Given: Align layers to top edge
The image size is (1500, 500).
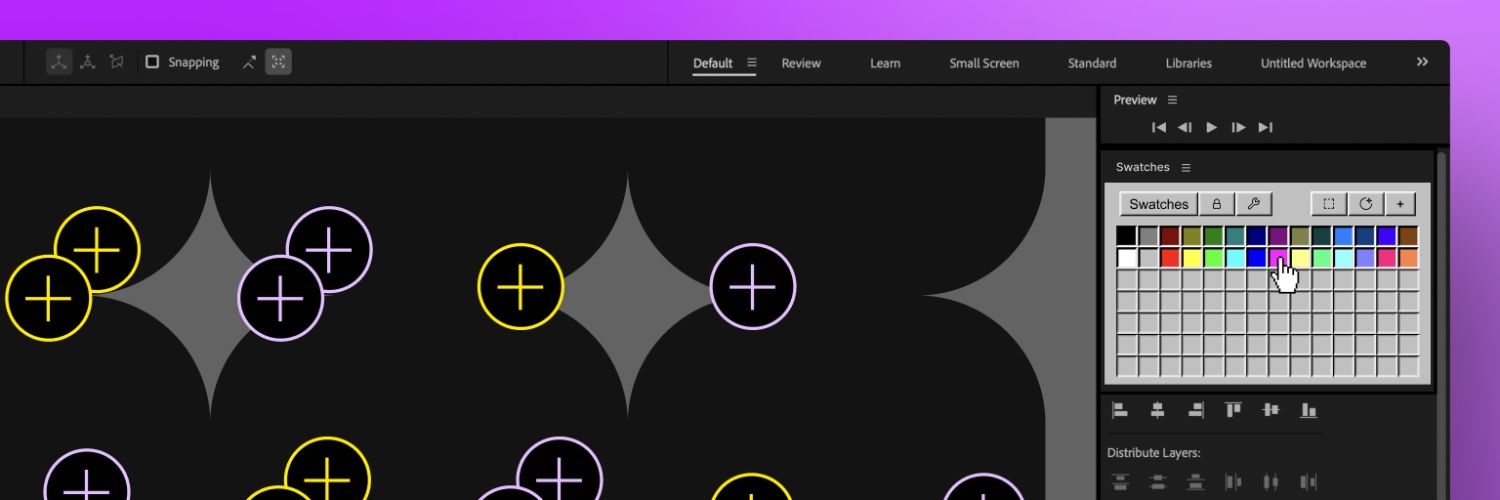Looking at the screenshot, I should point(1233,410).
